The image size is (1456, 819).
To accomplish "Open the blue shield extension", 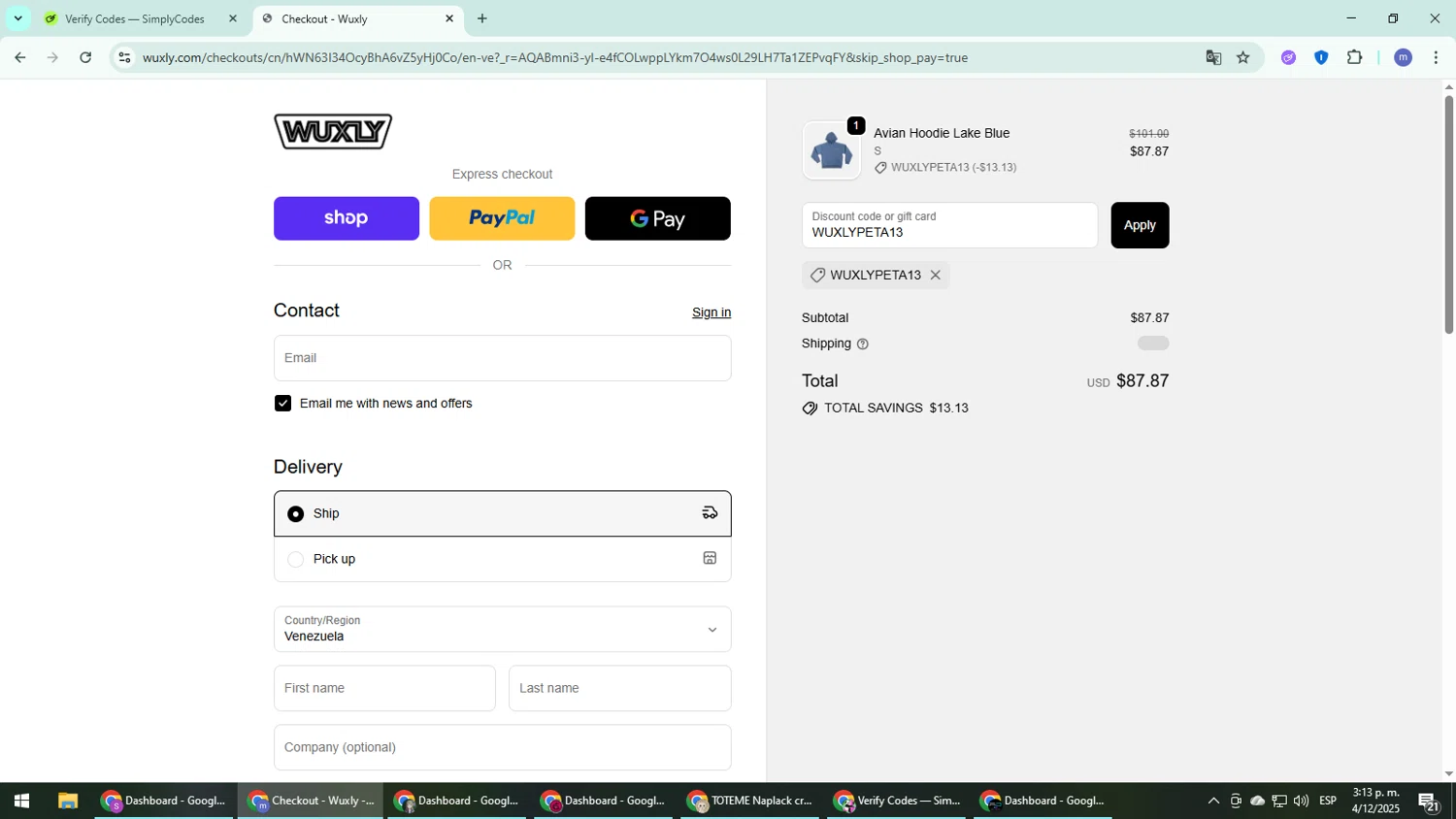I will [1321, 58].
